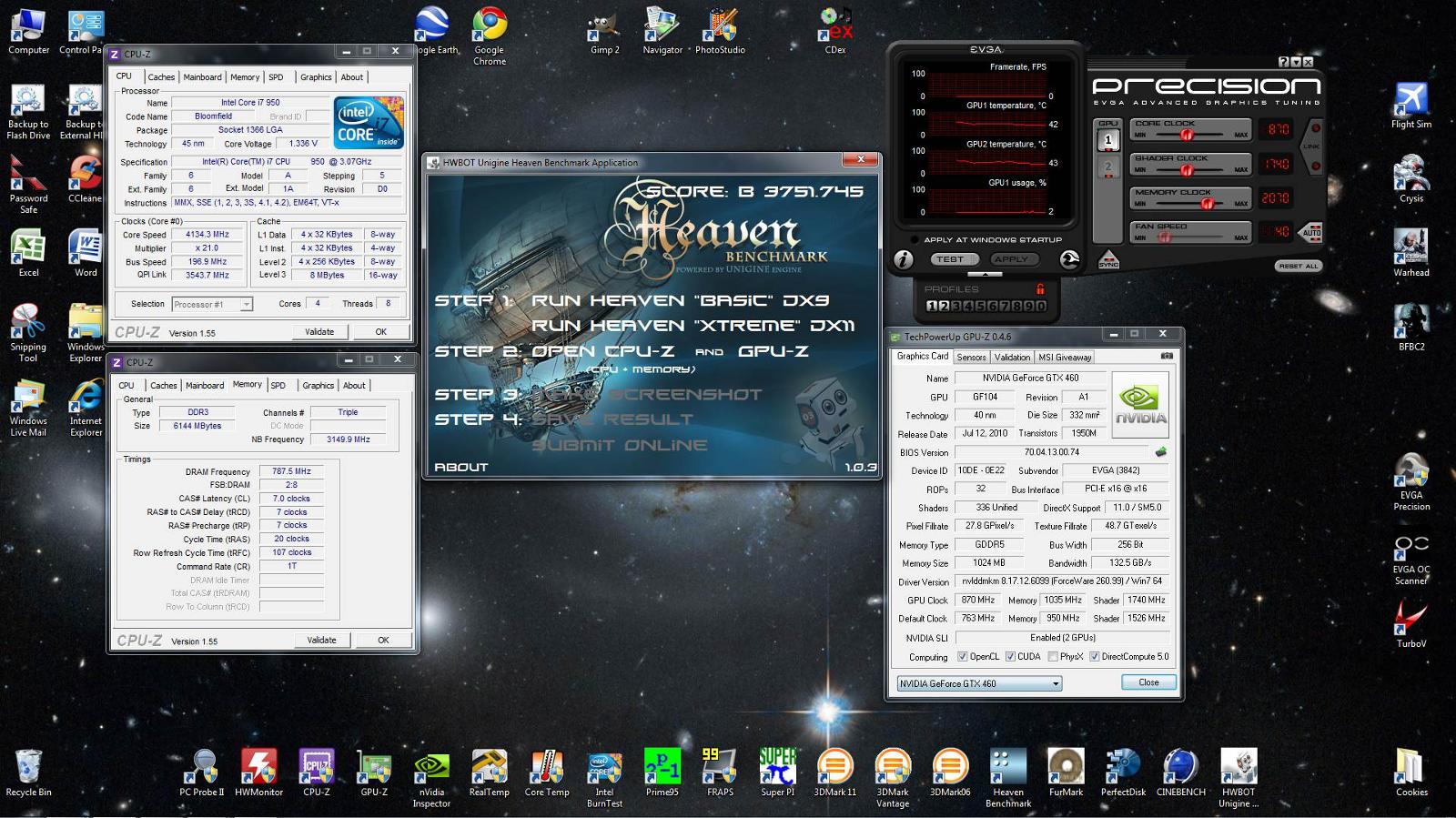Image resolution: width=1456 pixels, height=818 pixels.
Task: Open Graphics tab in bottom CPU-Z window
Action: (318, 386)
